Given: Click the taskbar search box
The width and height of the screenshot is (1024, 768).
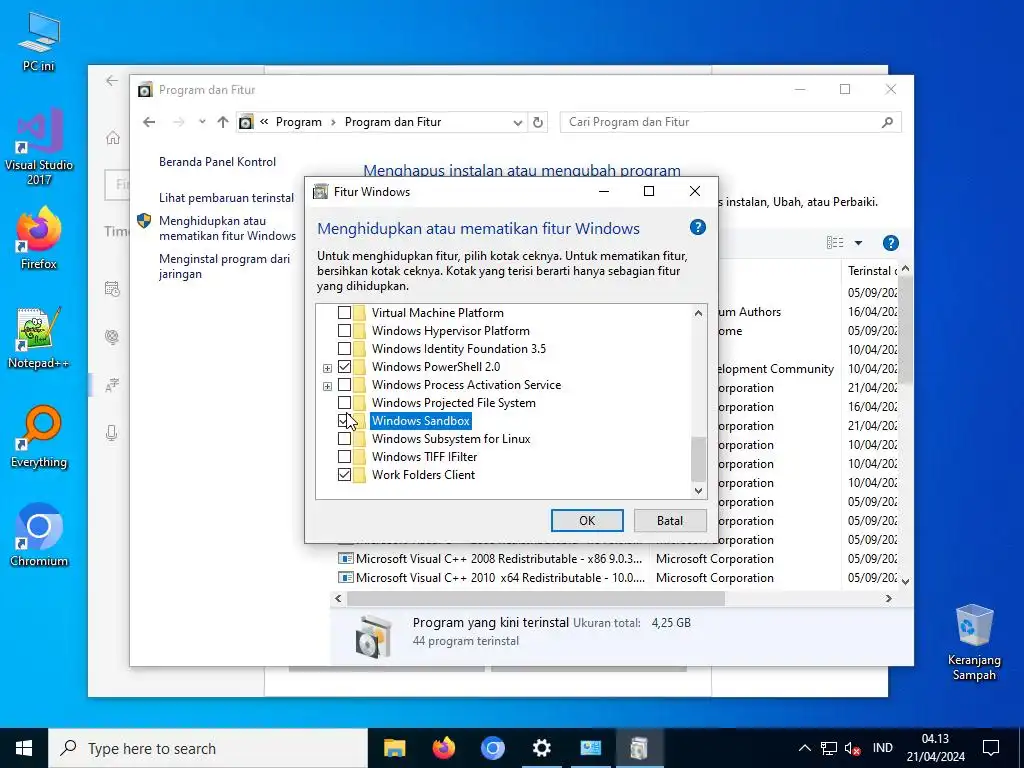Looking at the screenshot, I should tap(208, 748).
